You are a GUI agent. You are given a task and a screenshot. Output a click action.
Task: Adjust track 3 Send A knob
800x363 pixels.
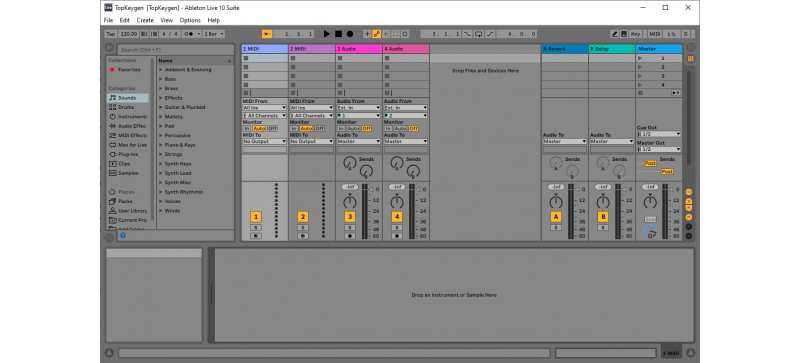(349, 163)
